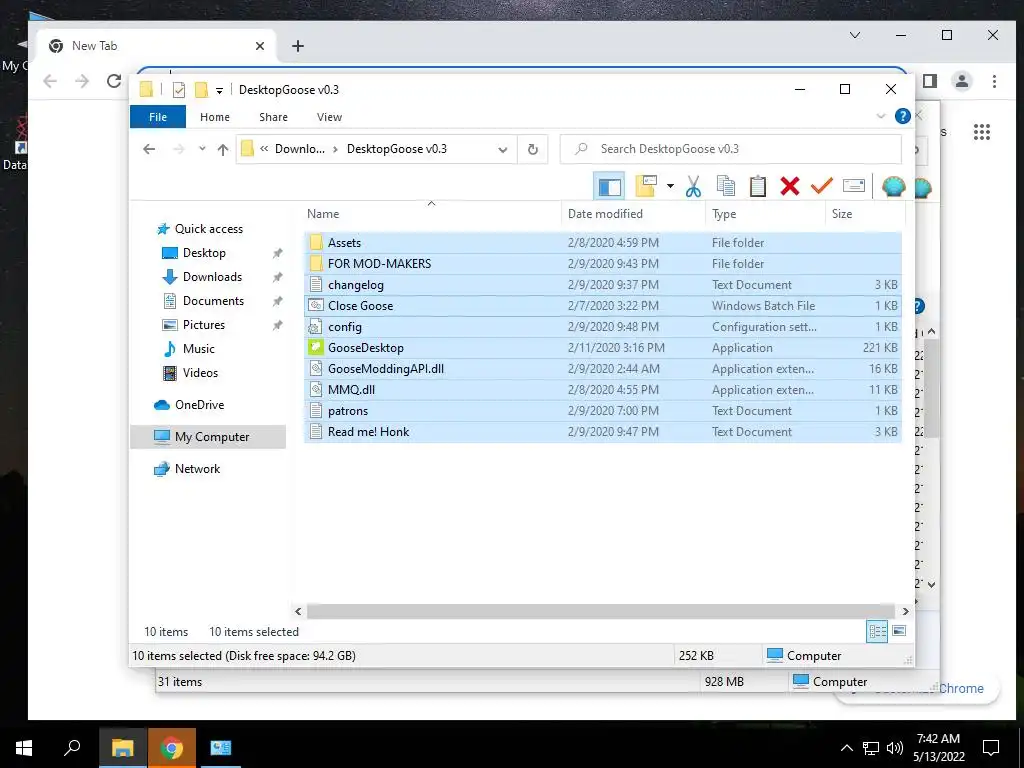
Task: Select the patrons text file
Action: pyautogui.click(x=602, y=411)
